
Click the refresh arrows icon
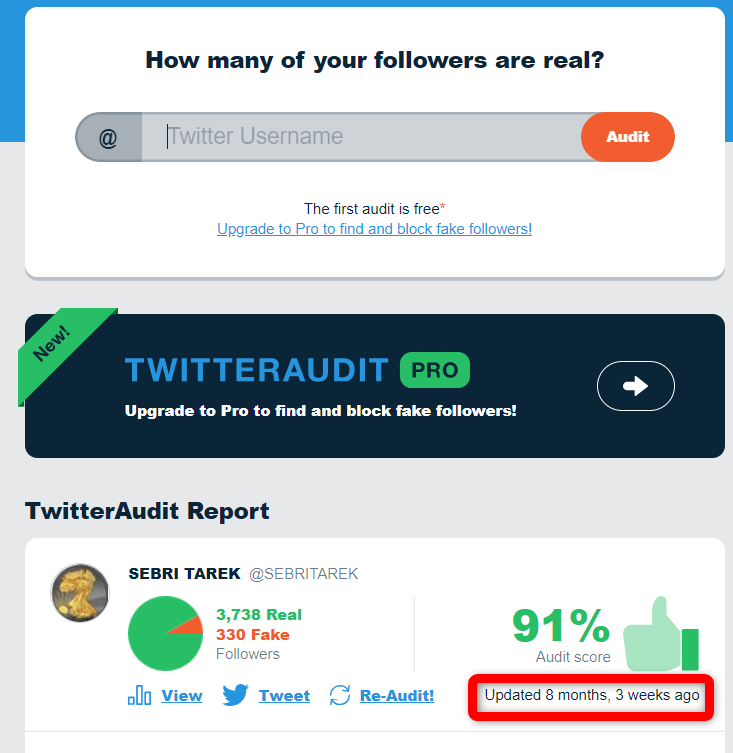pos(340,695)
